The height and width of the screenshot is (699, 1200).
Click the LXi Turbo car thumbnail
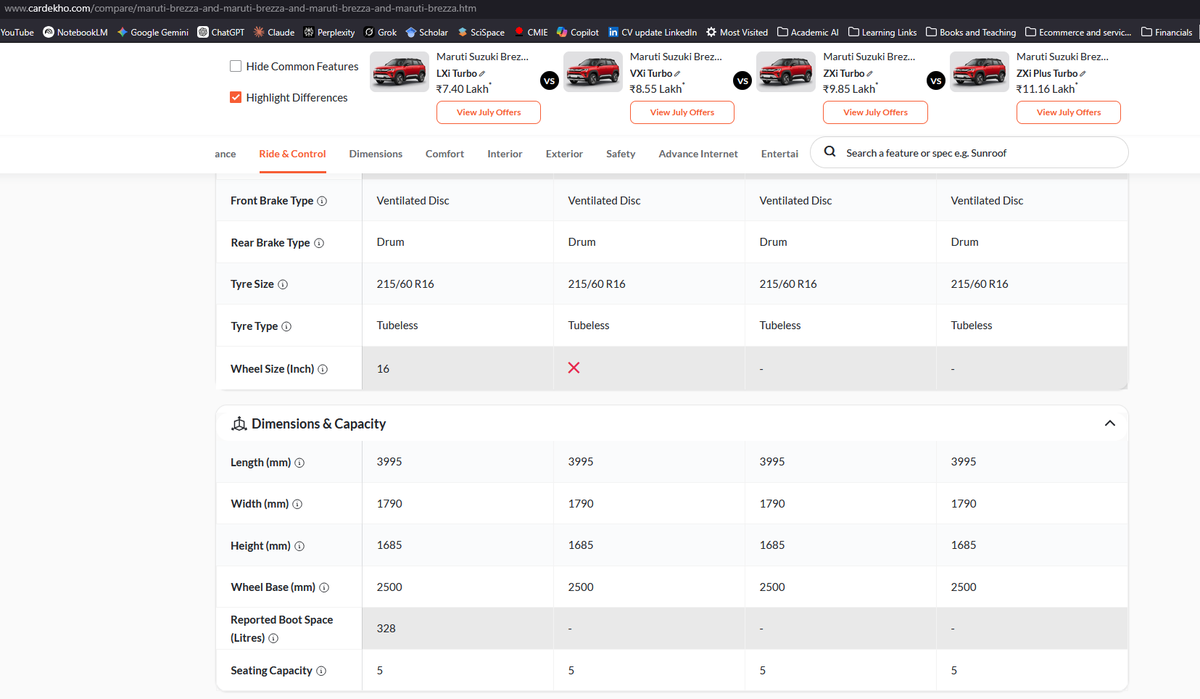[x=400, y=73]
